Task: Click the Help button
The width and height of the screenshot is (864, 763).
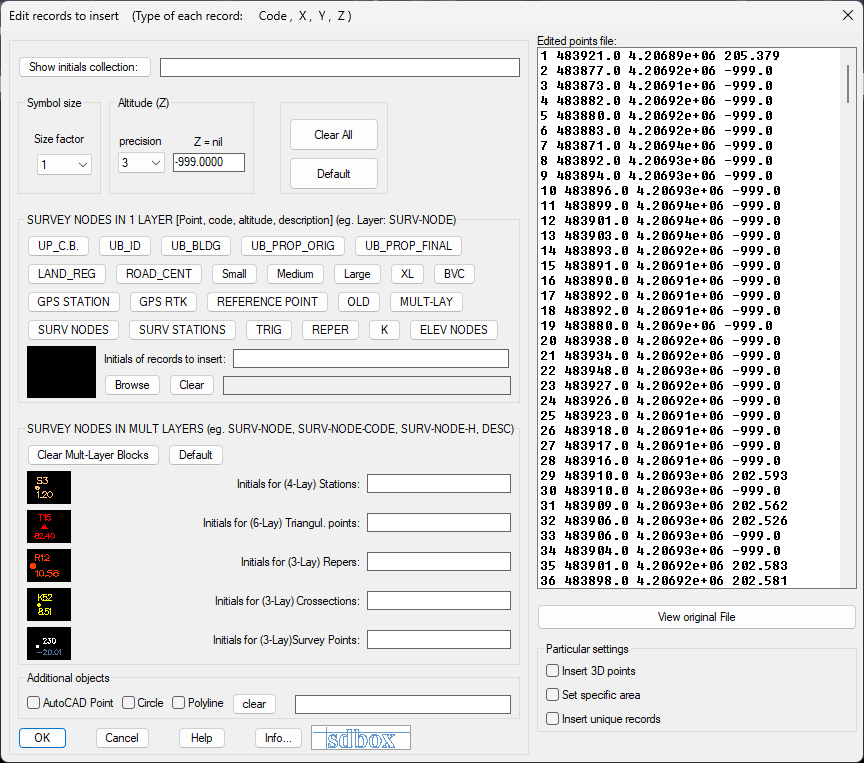Action: click(x=202, y=738)
